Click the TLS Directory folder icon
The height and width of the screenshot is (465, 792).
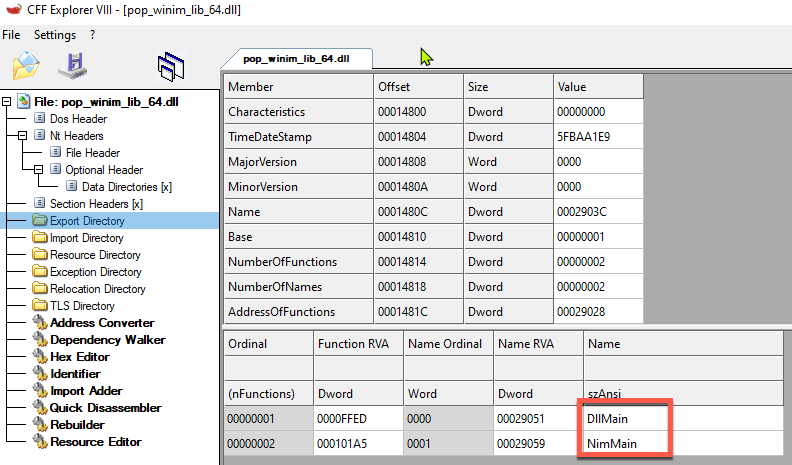pyautogui.click(x=39, y=305)
